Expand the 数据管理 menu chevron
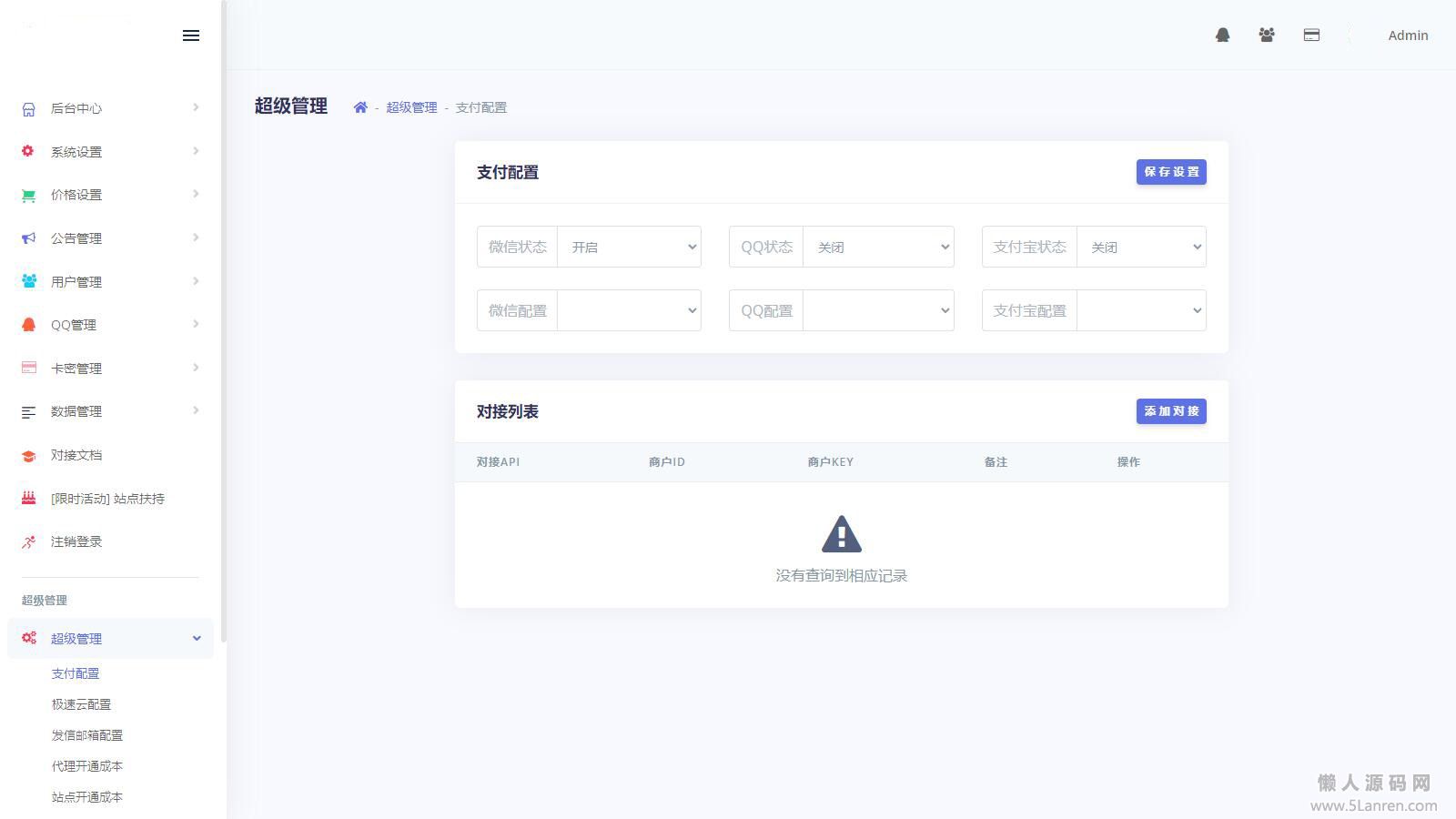 [x=196, y=410]
